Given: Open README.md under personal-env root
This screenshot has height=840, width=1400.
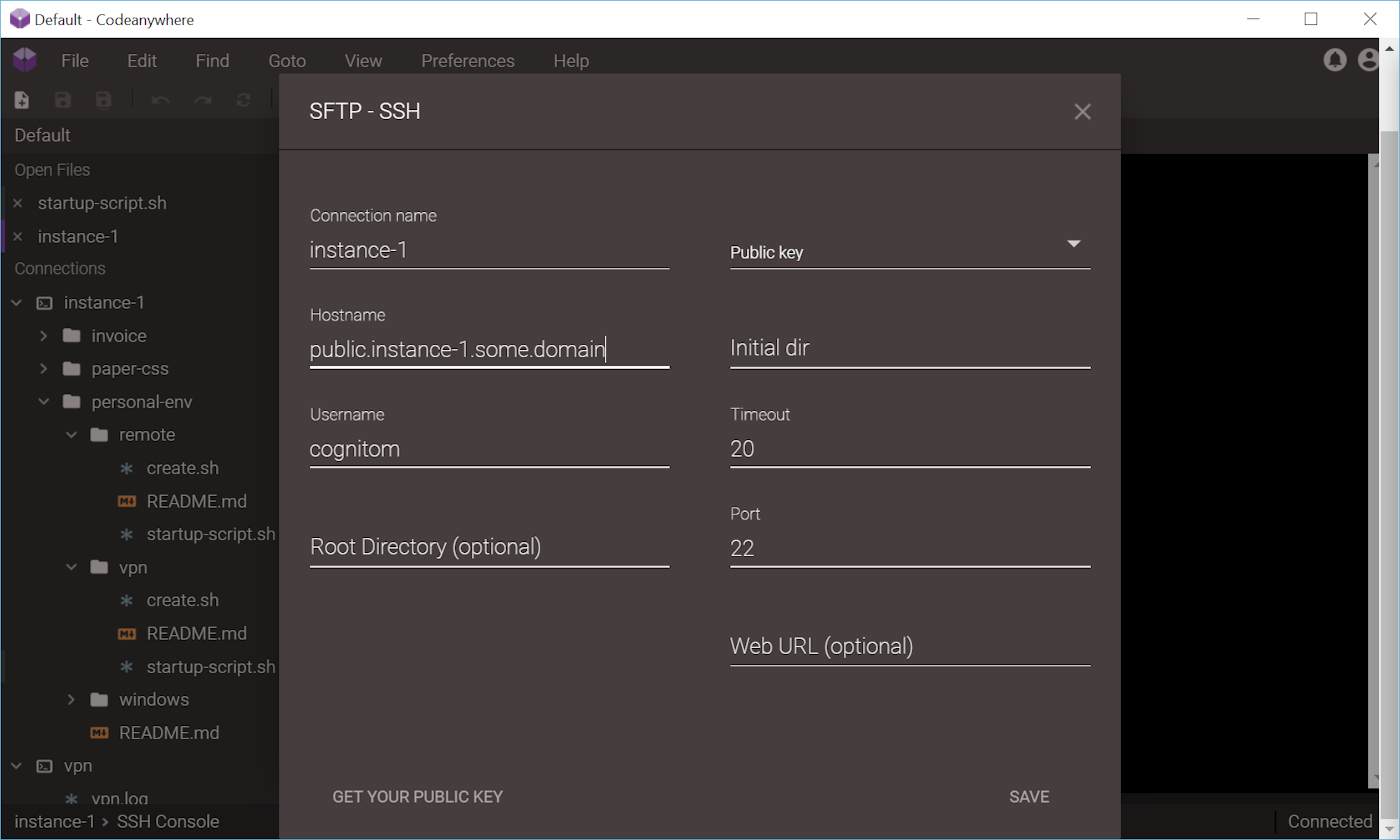Looking at the screenshot, I should 169,733.
